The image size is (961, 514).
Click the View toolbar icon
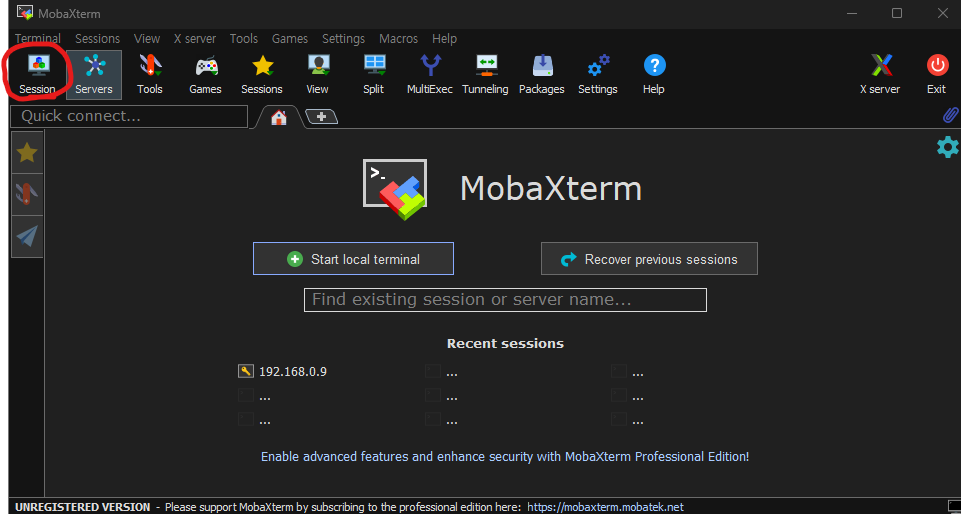pyautogui.click(x=317, y=75)
